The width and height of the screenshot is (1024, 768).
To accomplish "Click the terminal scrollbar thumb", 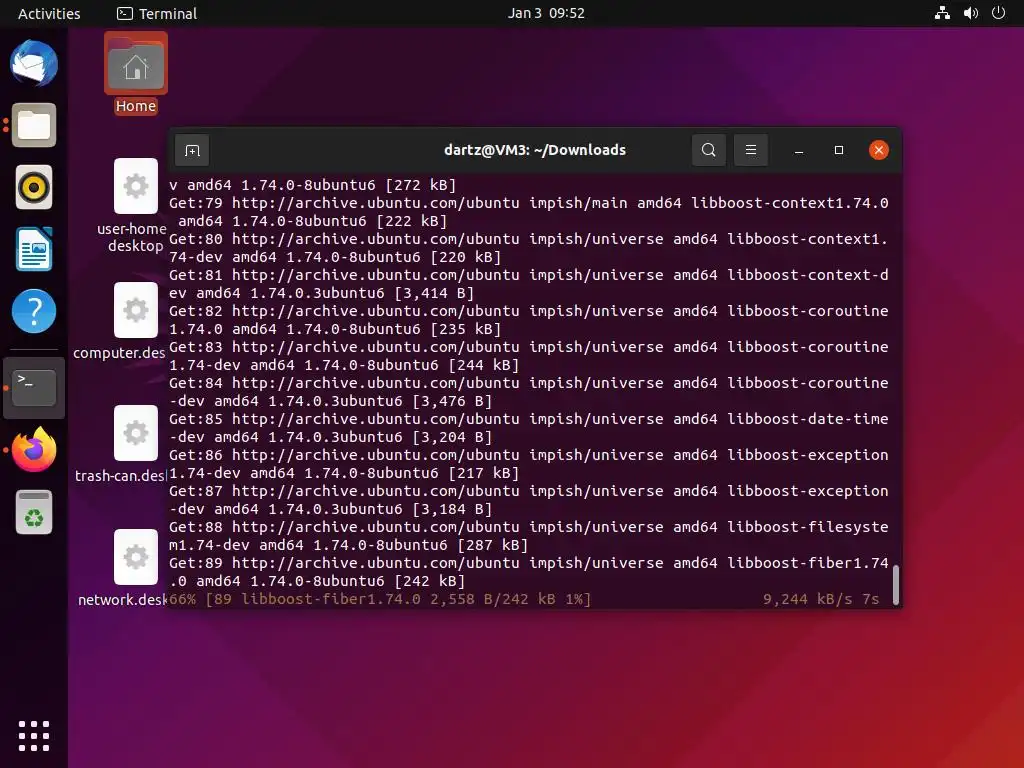I will (x=896, y=585).
